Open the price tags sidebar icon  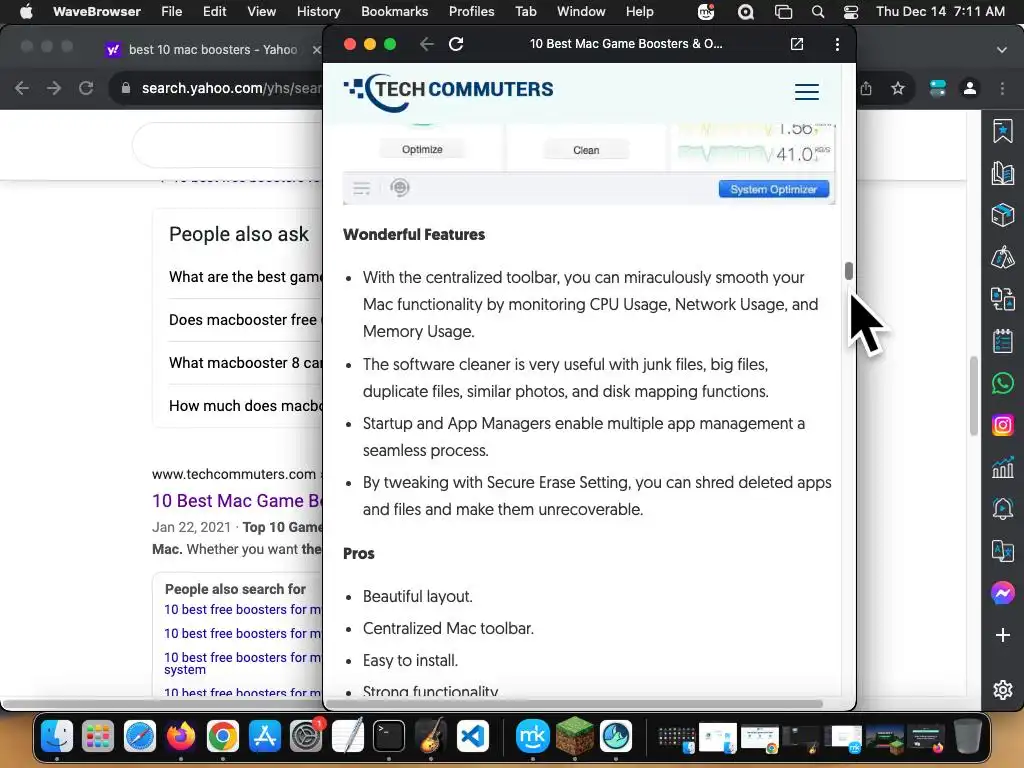point(1002,257)
